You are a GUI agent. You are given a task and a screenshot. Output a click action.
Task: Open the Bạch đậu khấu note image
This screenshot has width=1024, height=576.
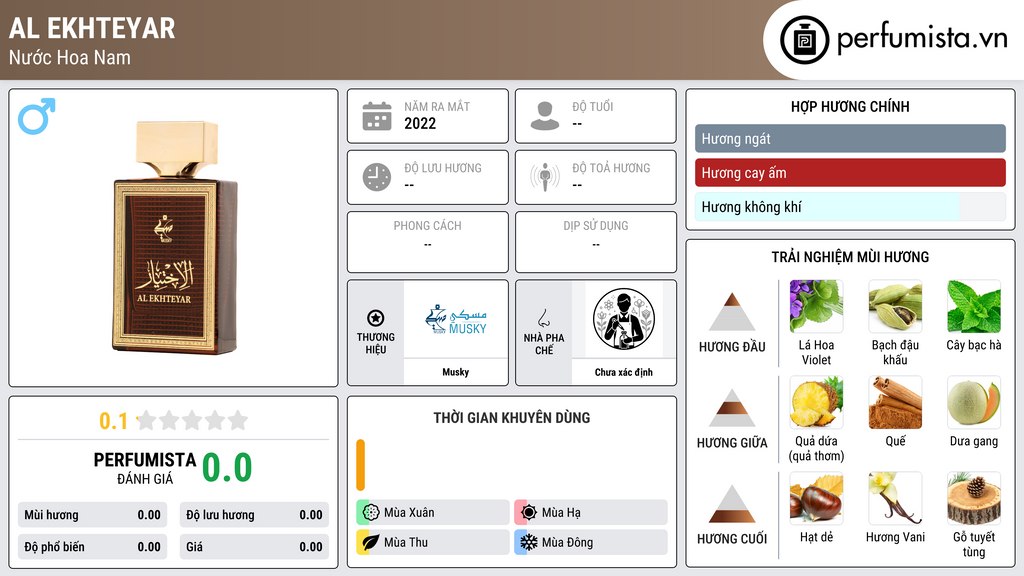(x=895, y=306)
